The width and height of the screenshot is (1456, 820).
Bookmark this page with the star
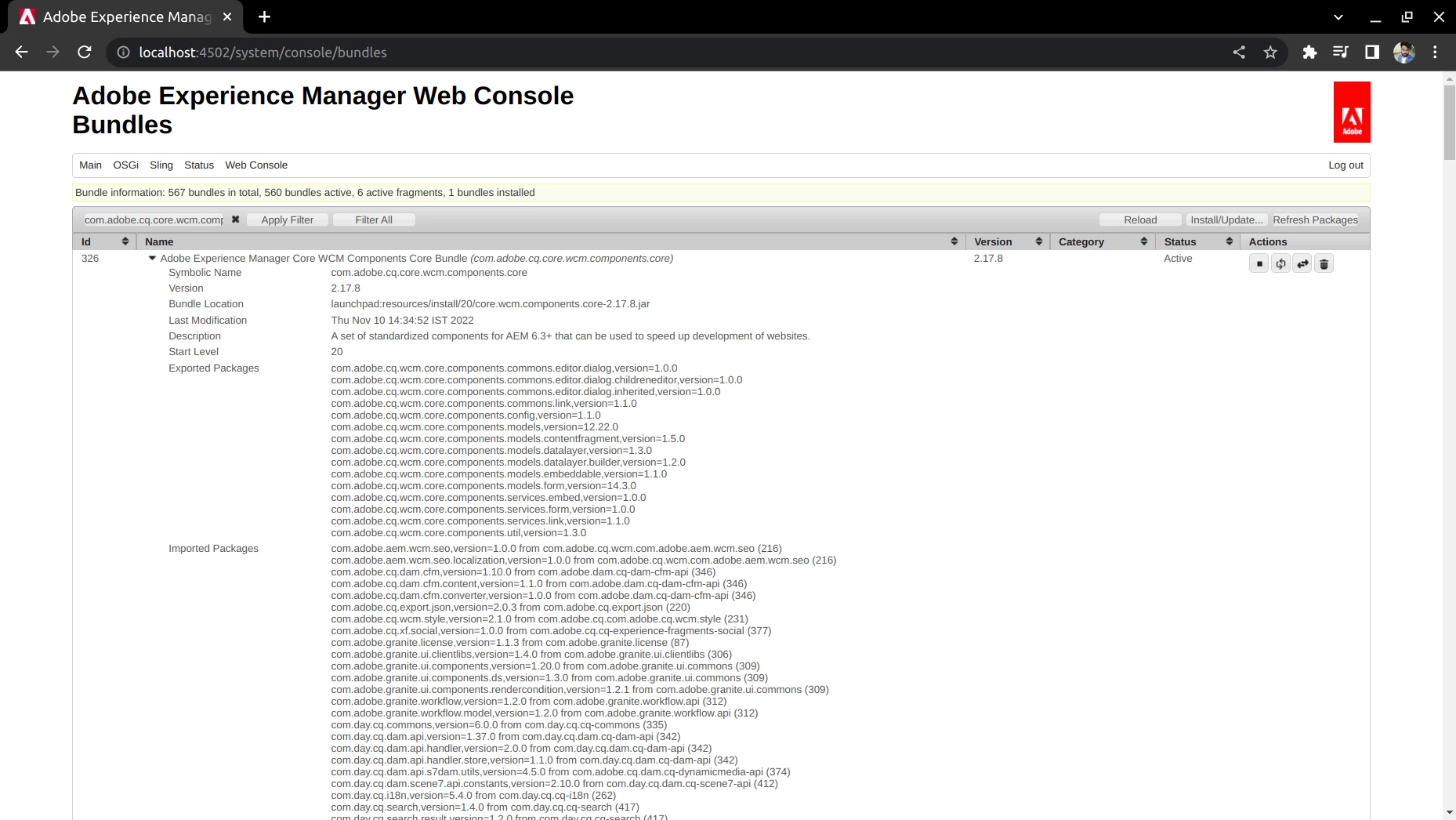point(1270,53)
